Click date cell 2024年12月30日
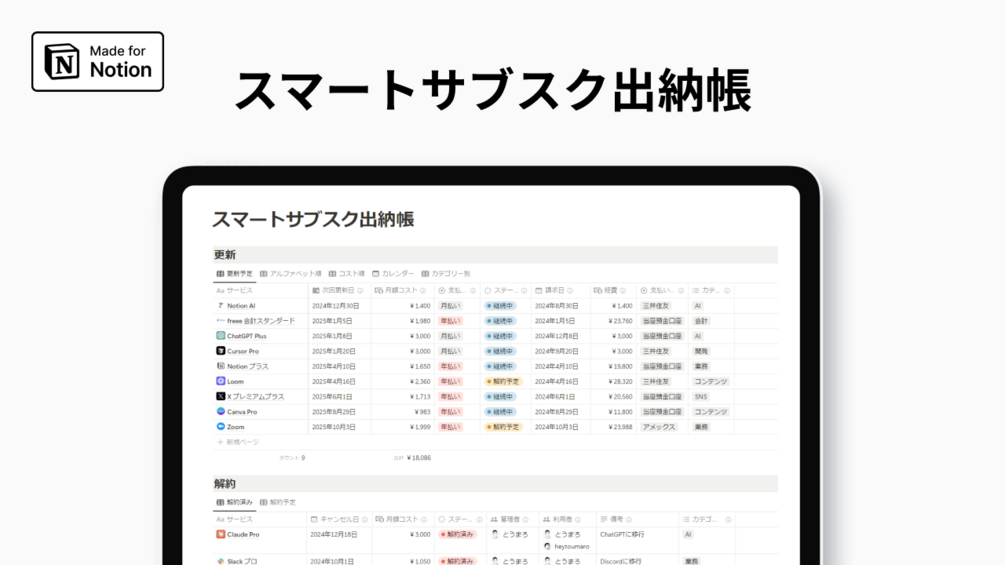The width and height of the screenshot is (1005, 565). (x=335, y=306)
